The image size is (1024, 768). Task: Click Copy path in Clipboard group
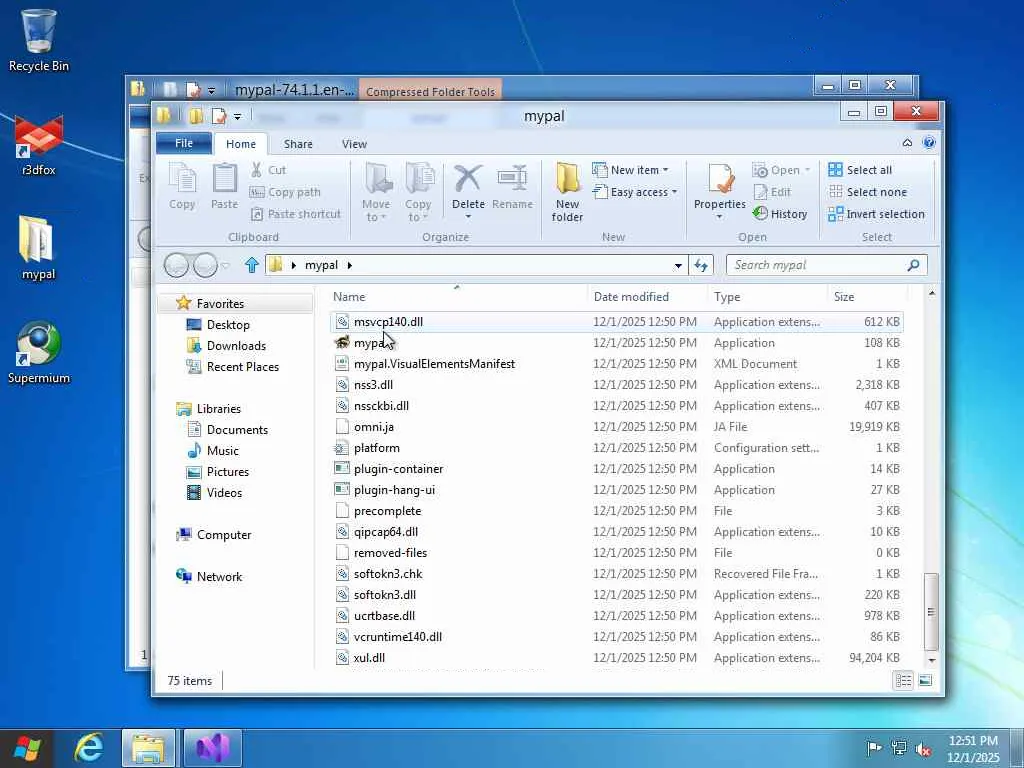[285, 192]
